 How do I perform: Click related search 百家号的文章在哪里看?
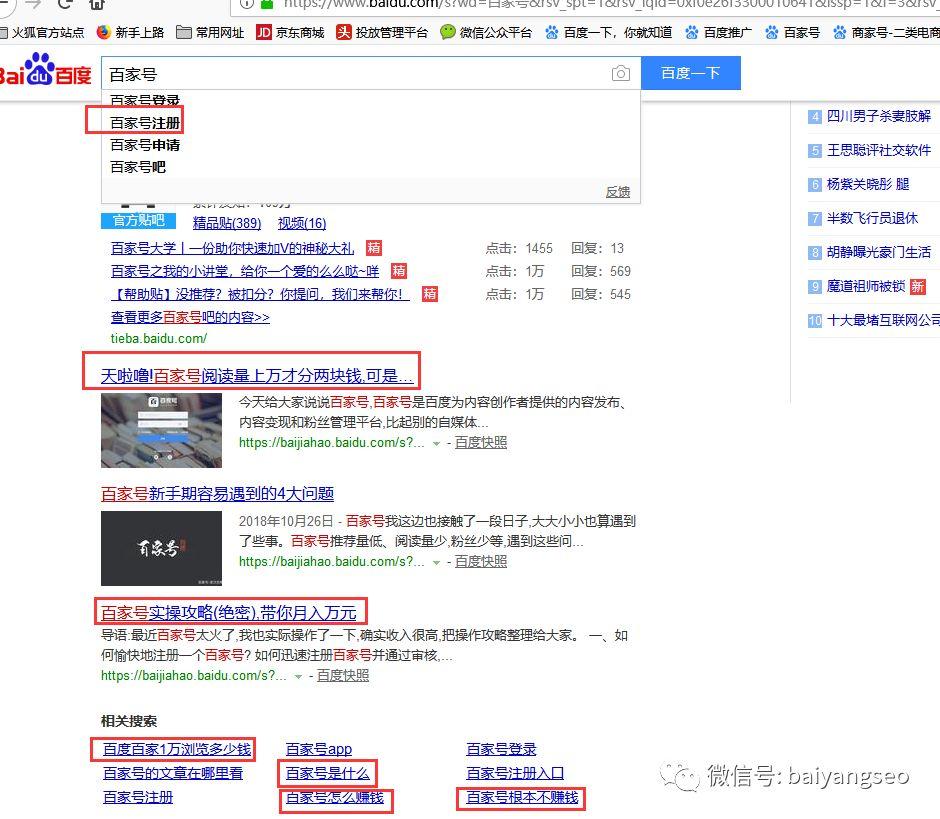point(173,773)
